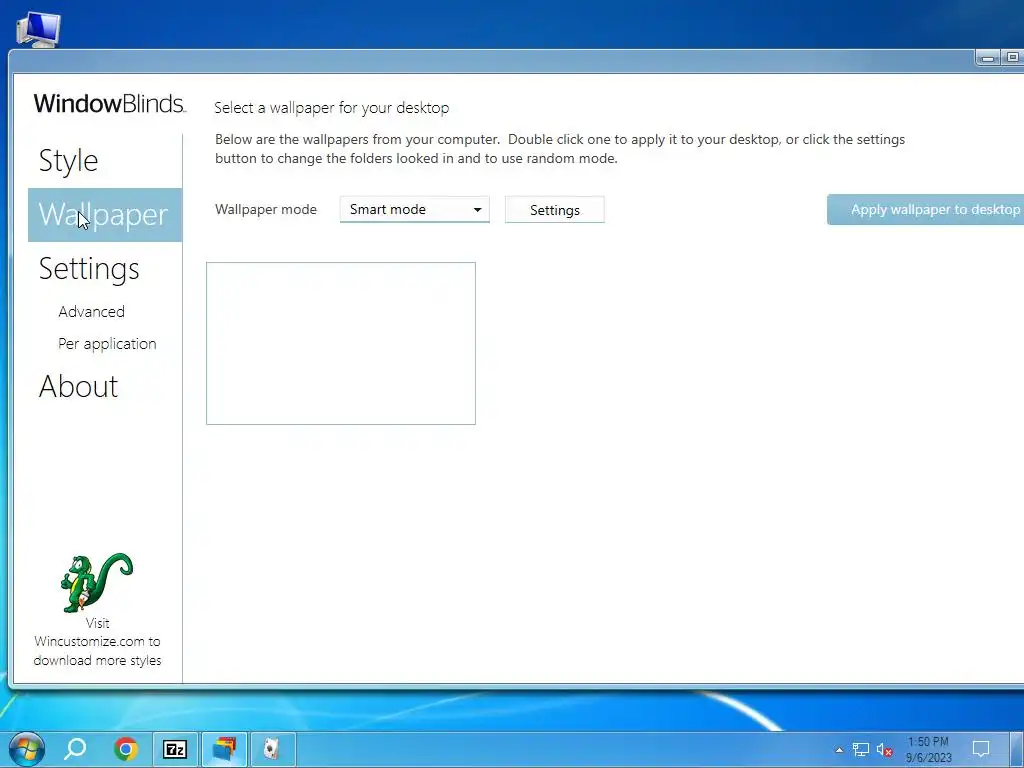This screenshot has width=1024, height=768.
Task: Open the Solitaire cards taskbar icon
Action: click(x=273, y=749)
